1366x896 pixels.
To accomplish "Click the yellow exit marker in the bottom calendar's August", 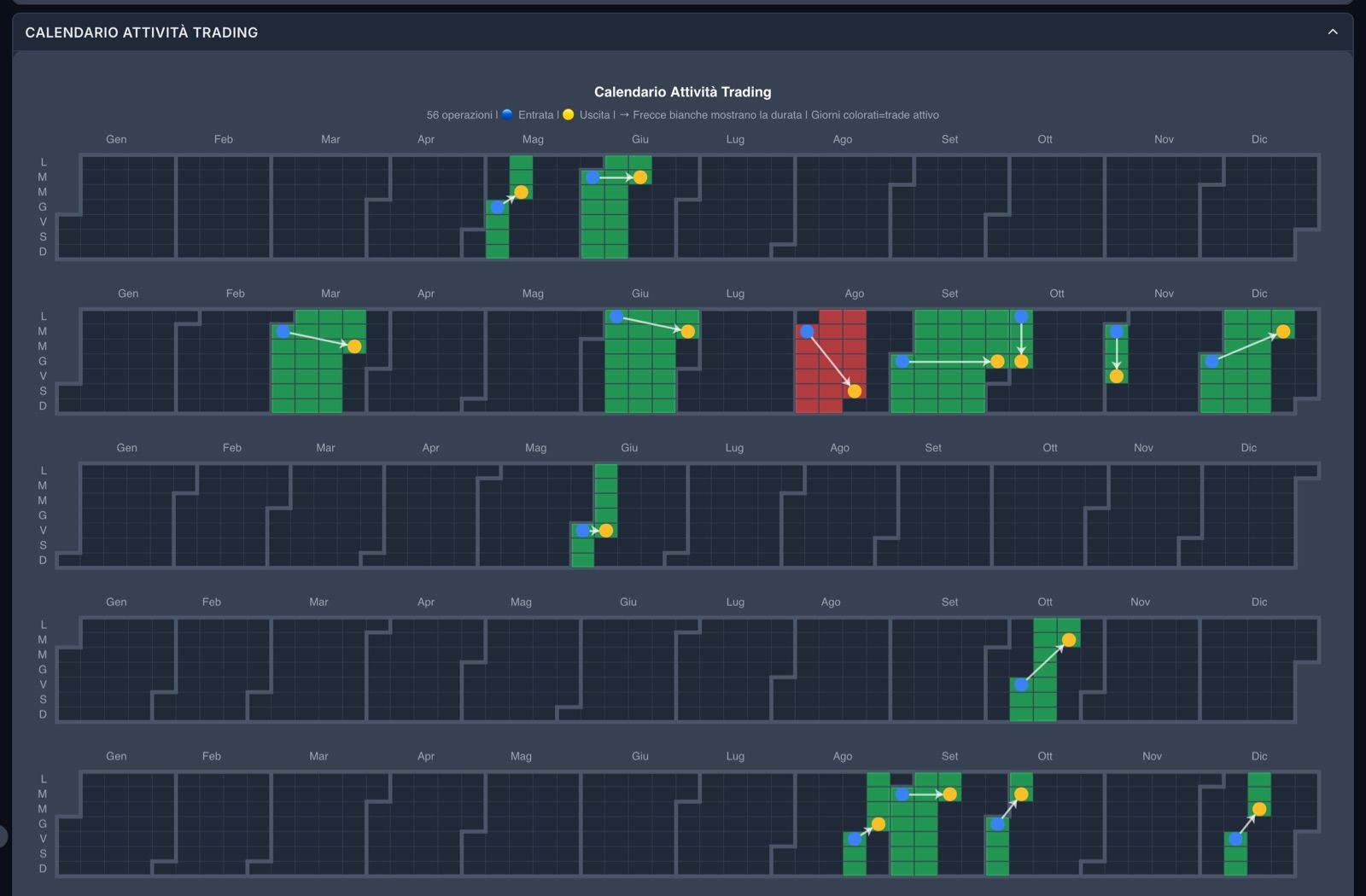I will (x=879, y=823).
